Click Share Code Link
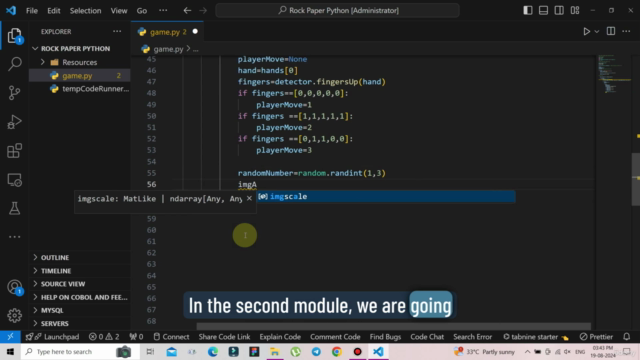 pos(224,337)
